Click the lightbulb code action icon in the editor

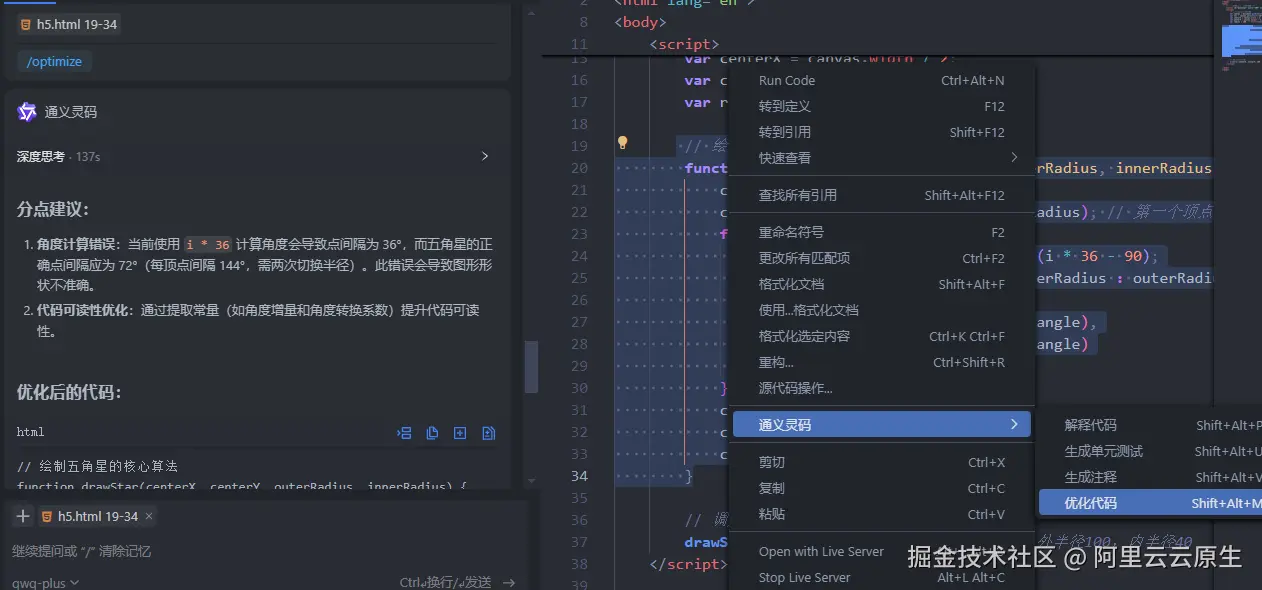(x=622, y=143)
